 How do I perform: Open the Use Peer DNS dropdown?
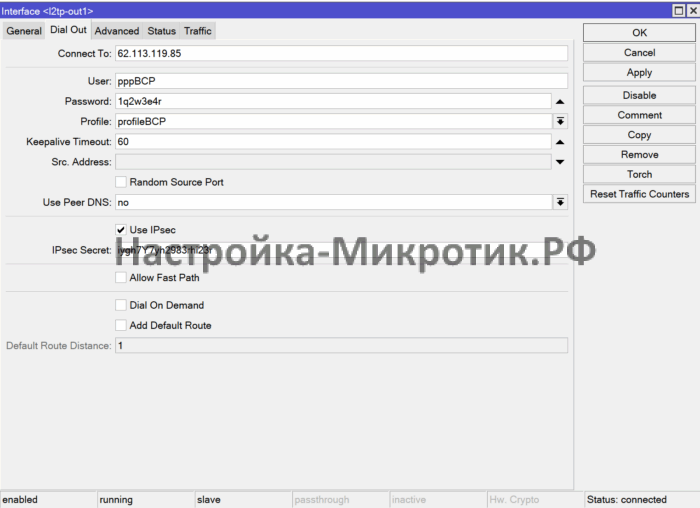click(x=560, y=202)
